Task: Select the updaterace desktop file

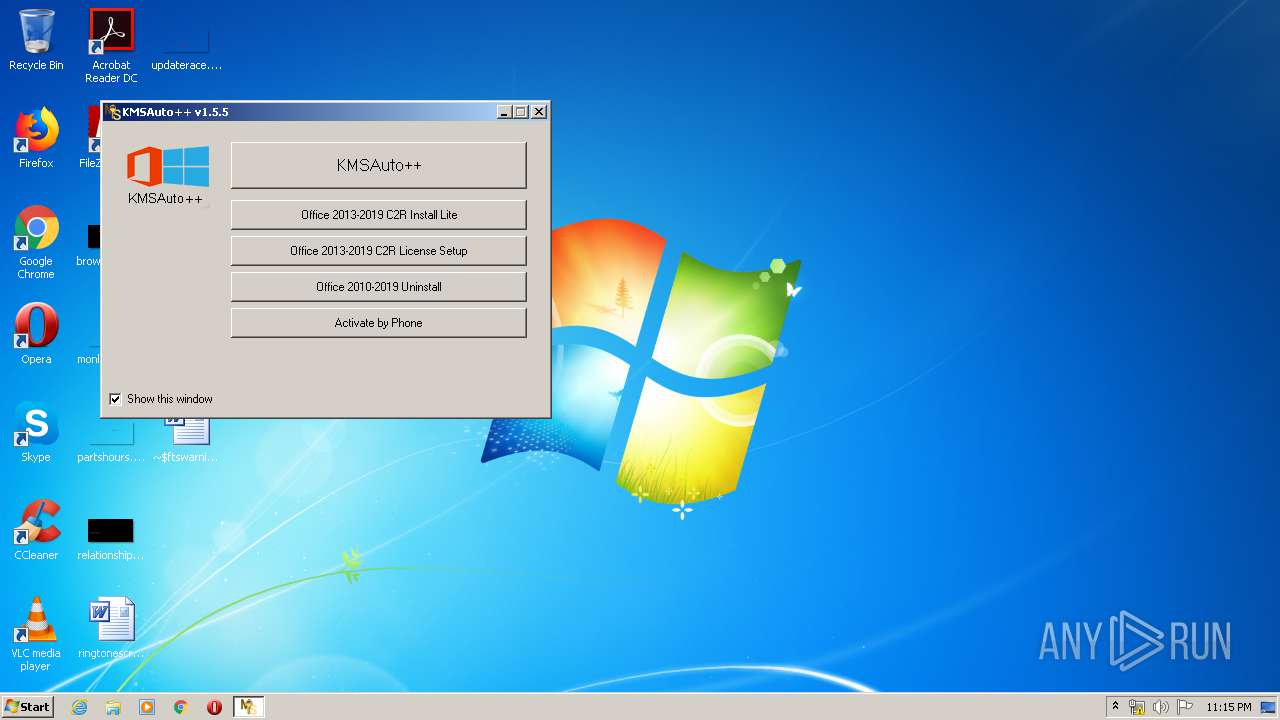Action: tap(186, 46)
